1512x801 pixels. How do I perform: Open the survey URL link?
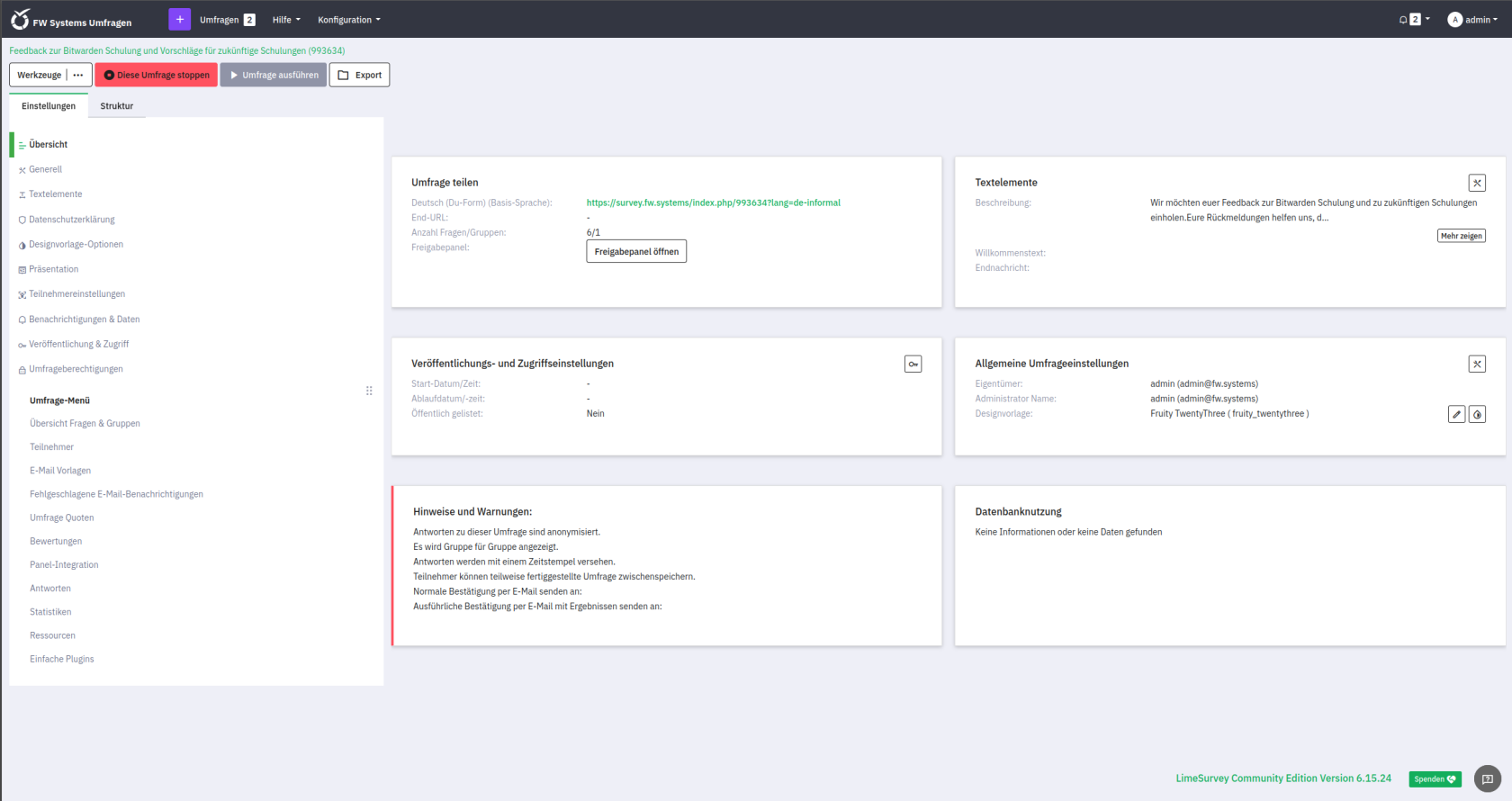[713, 202]
